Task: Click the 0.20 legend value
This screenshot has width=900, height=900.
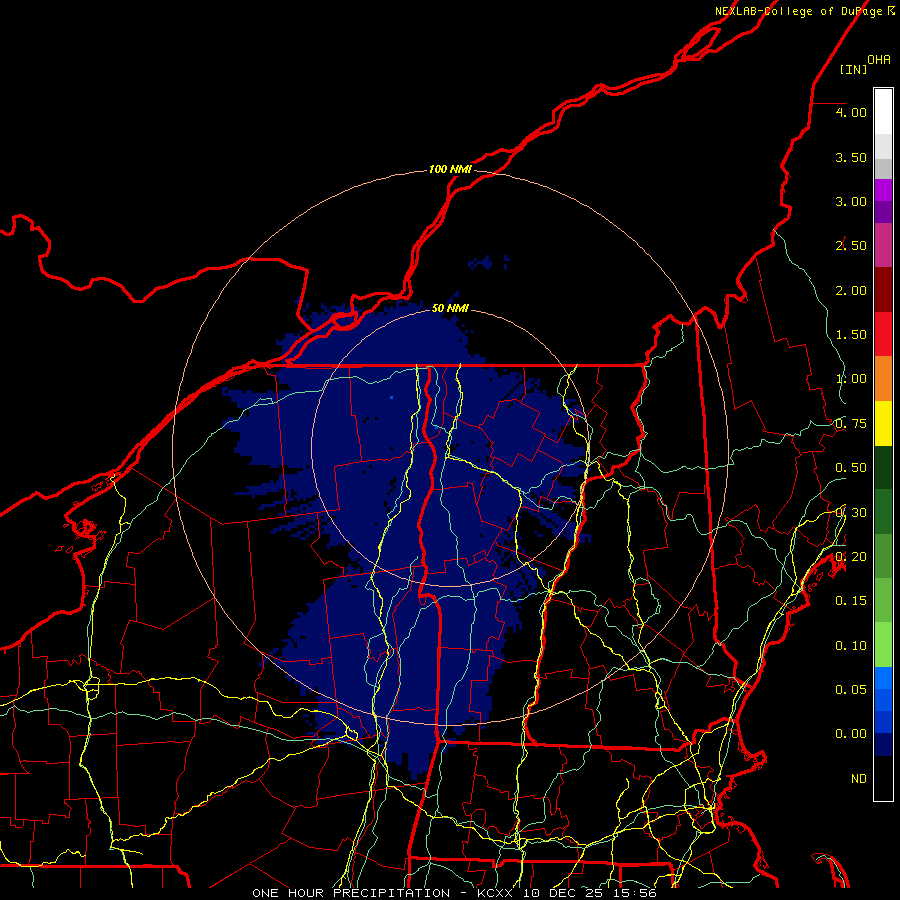Action: 851,557
